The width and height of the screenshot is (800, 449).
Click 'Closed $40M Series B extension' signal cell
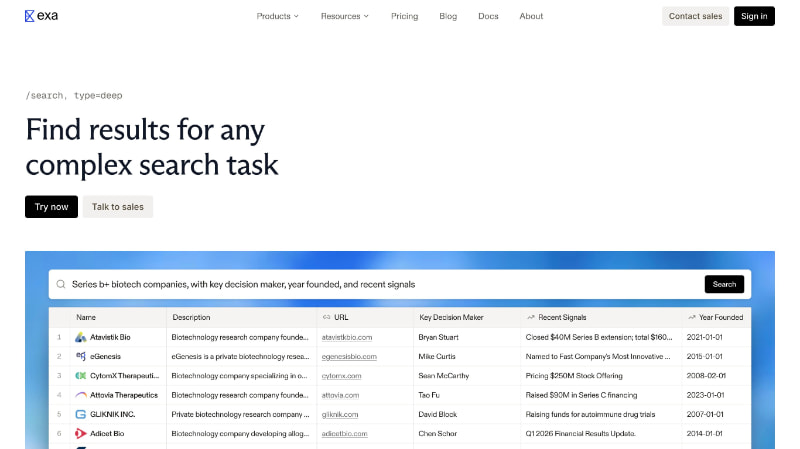[x=599, y=337]
